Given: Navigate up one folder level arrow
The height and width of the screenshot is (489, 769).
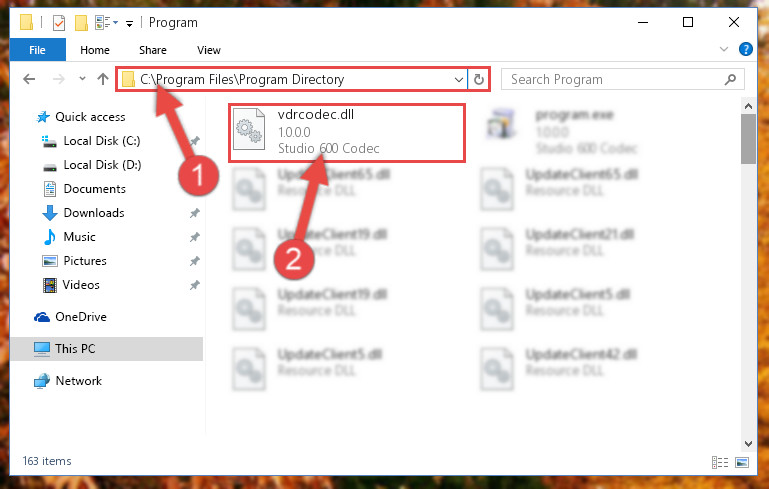Looking at the screenshot, I should 103,79.
